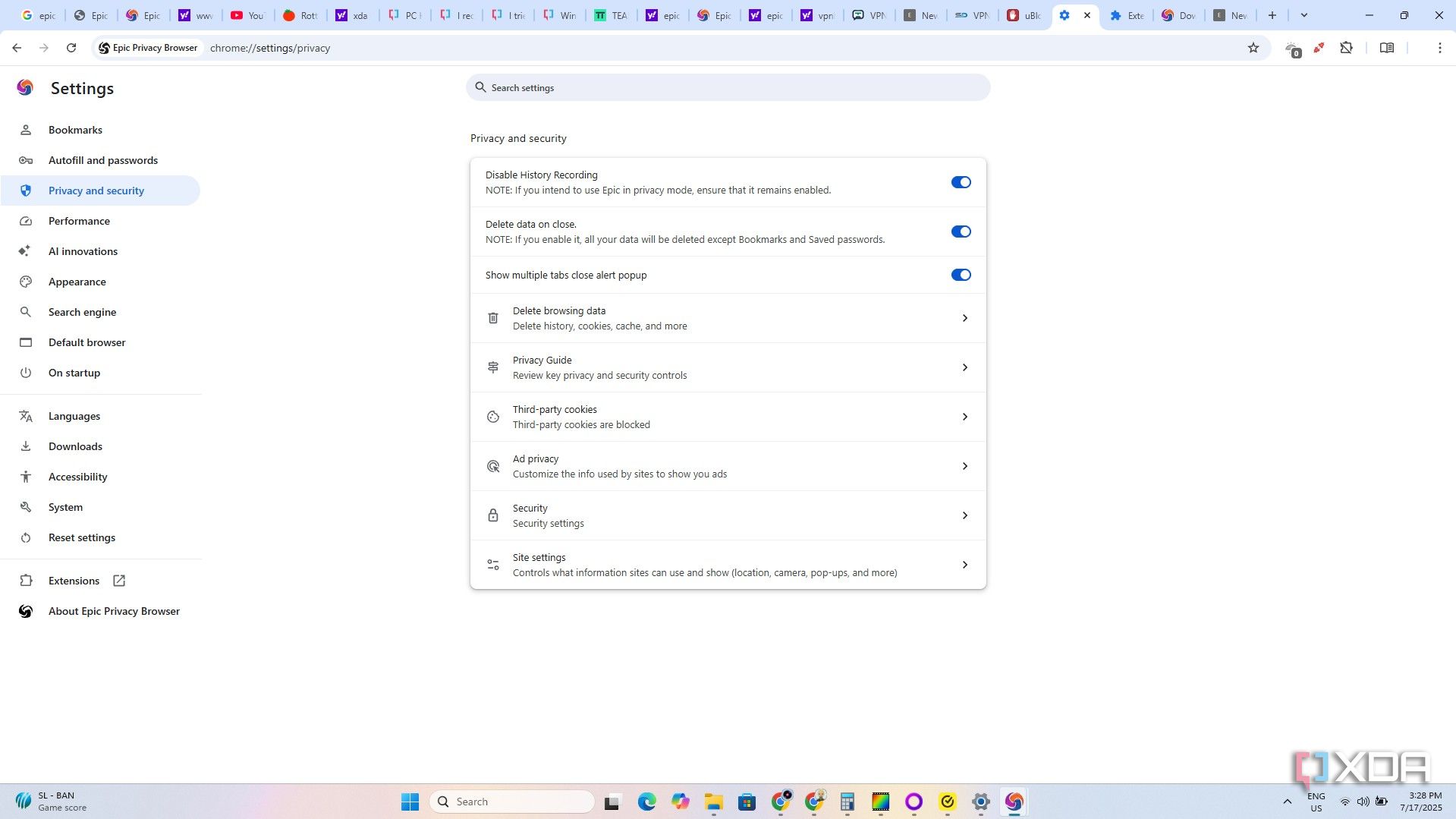This screenshot has height=819, width=1456.
Task: Click the red proxy plug icon in toolbar
Action: [1319, 48]
